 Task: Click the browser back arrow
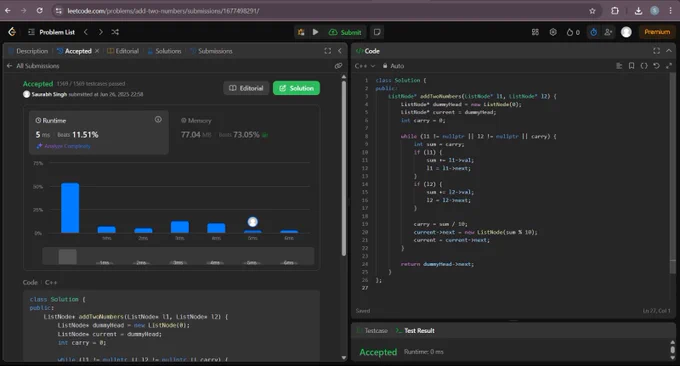tap(8, 10)
